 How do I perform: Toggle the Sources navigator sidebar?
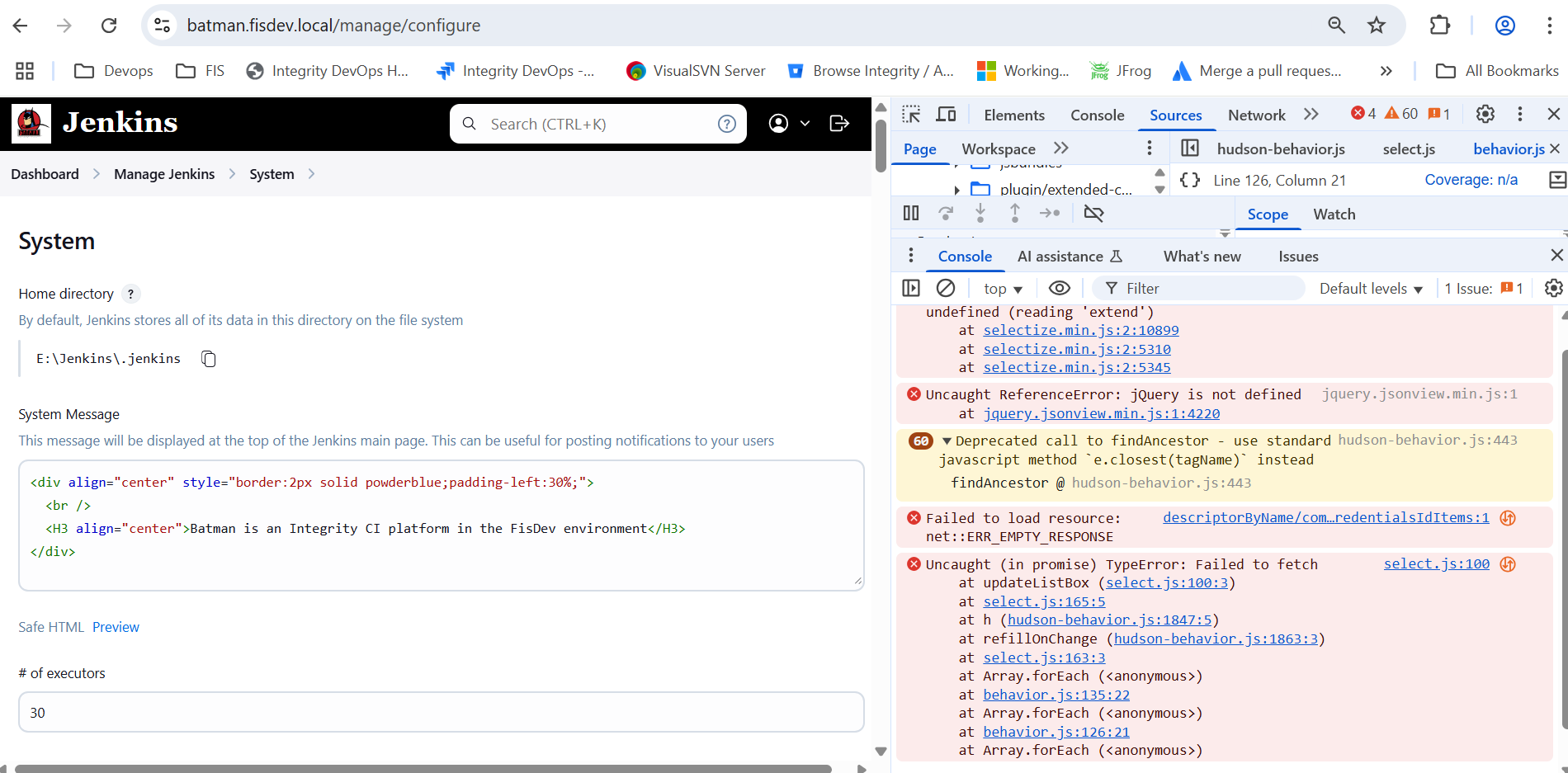coord(1190,148)
